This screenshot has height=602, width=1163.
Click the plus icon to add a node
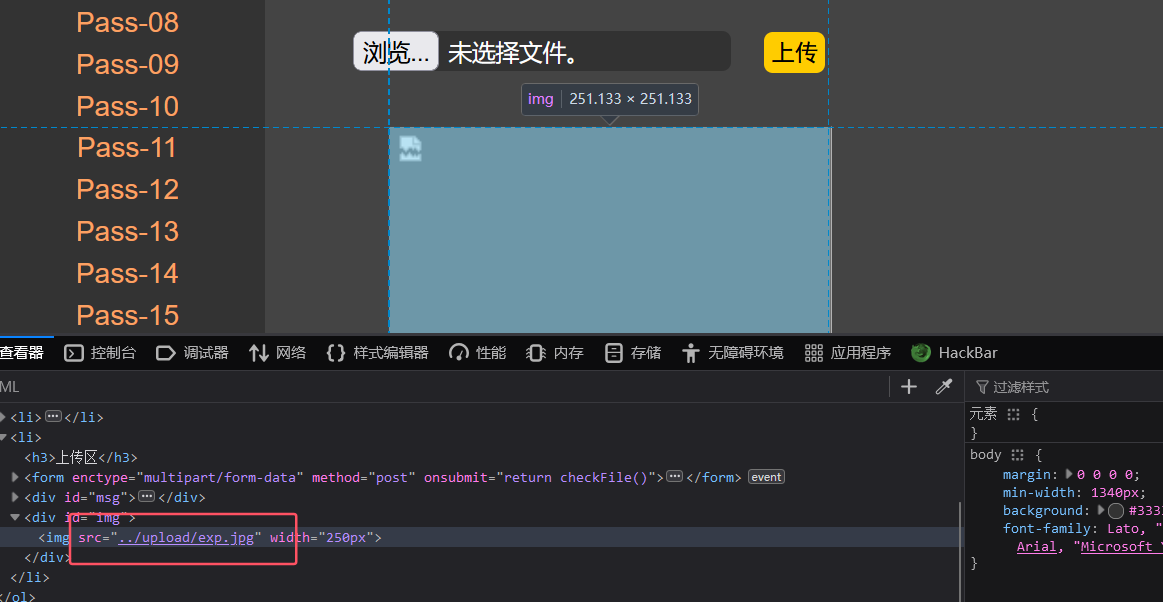tap(909, 386)
